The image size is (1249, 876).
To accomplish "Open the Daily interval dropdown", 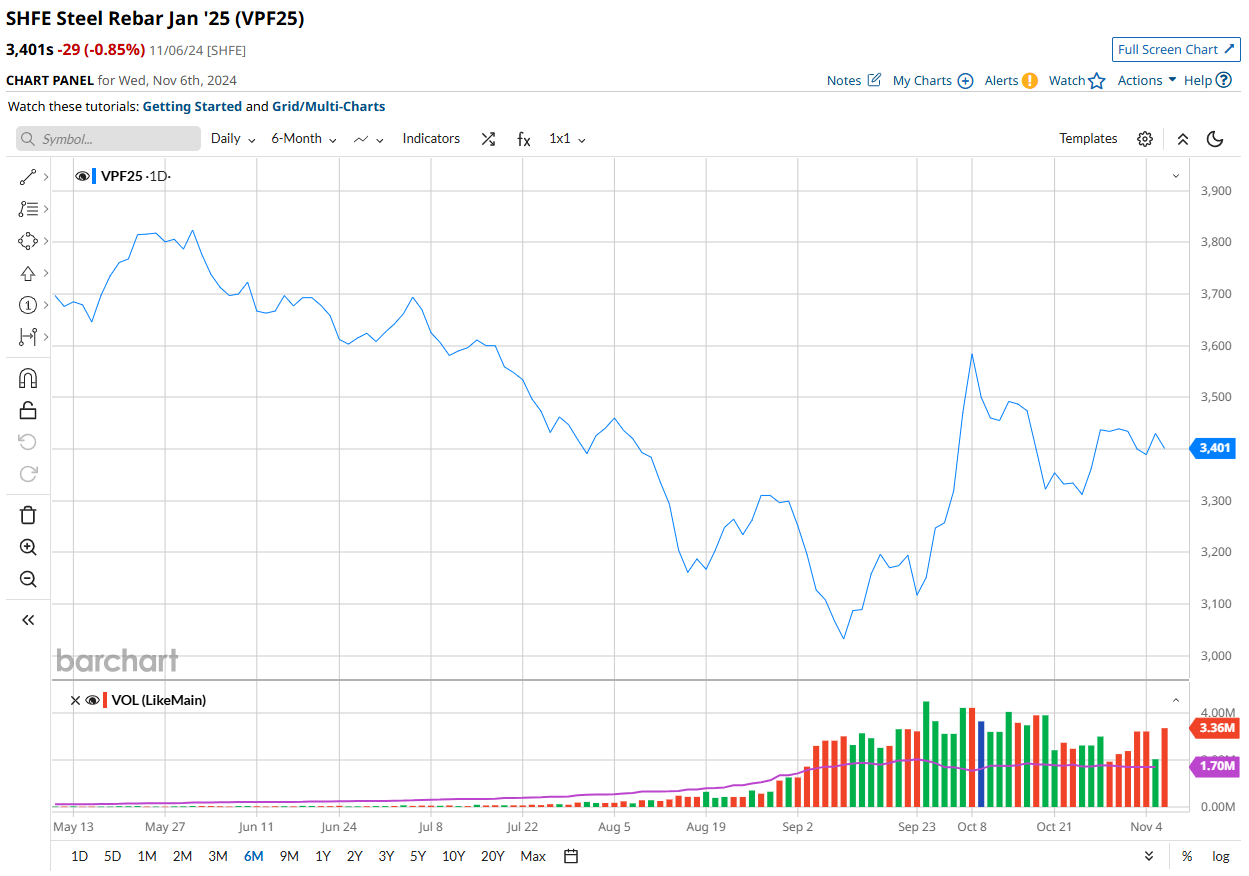I will pyautogui.click(x=233, y=139).
